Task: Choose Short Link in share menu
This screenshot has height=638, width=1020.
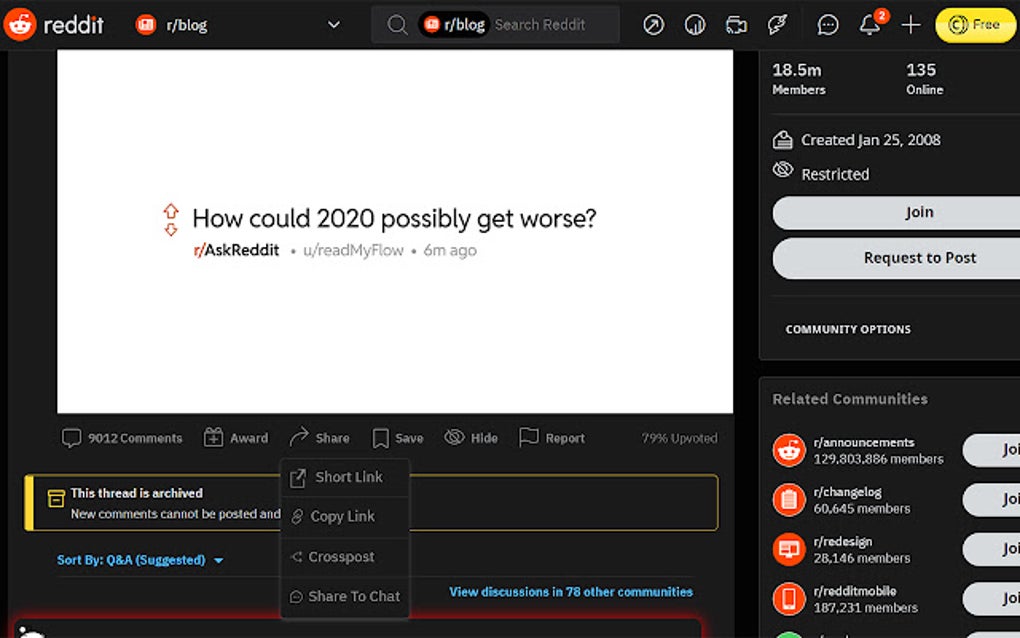Action: (x=345, y=477)
